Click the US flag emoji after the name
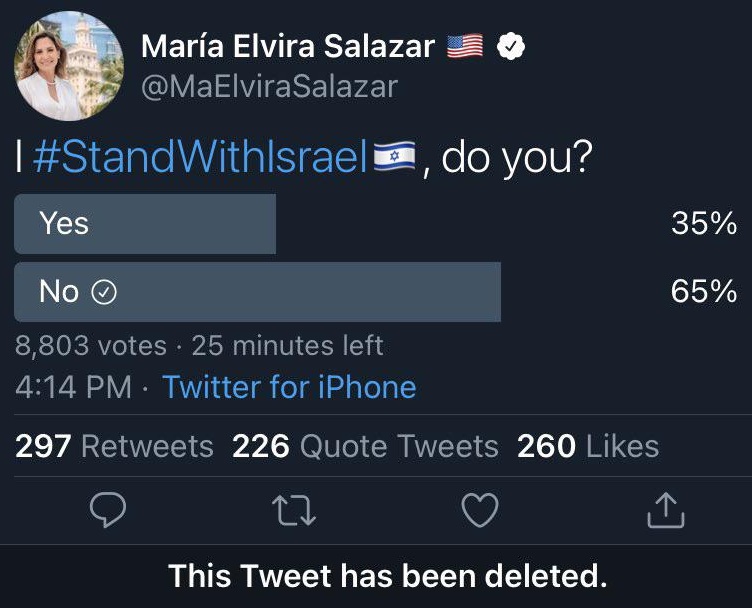This screenshot has width=752, height=608. pos(465,46)
